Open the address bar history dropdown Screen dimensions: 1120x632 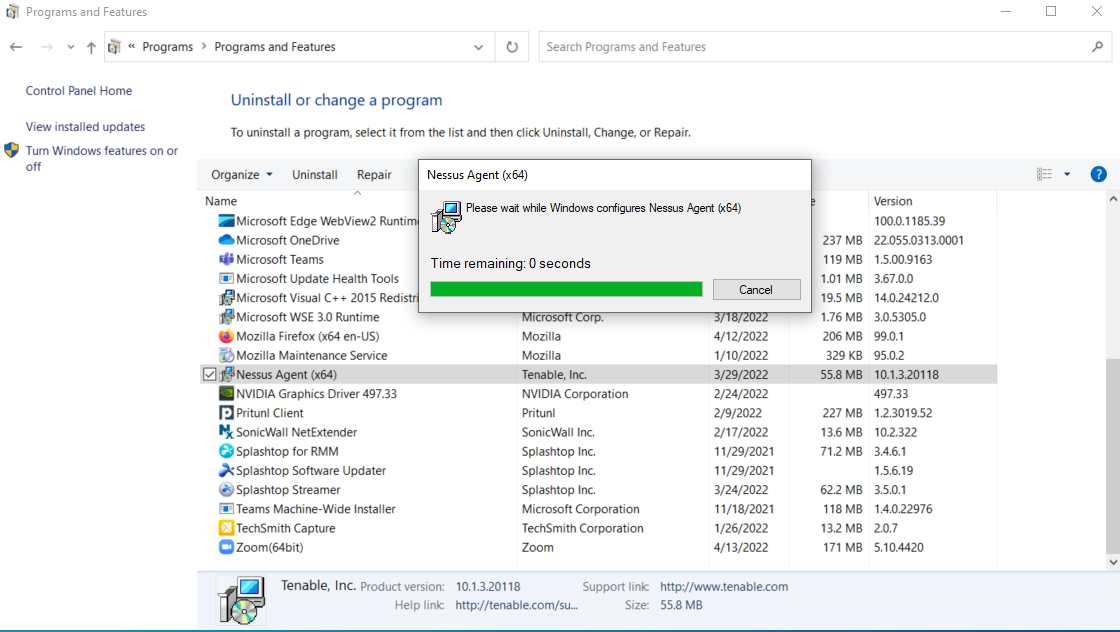pos(478,46)
